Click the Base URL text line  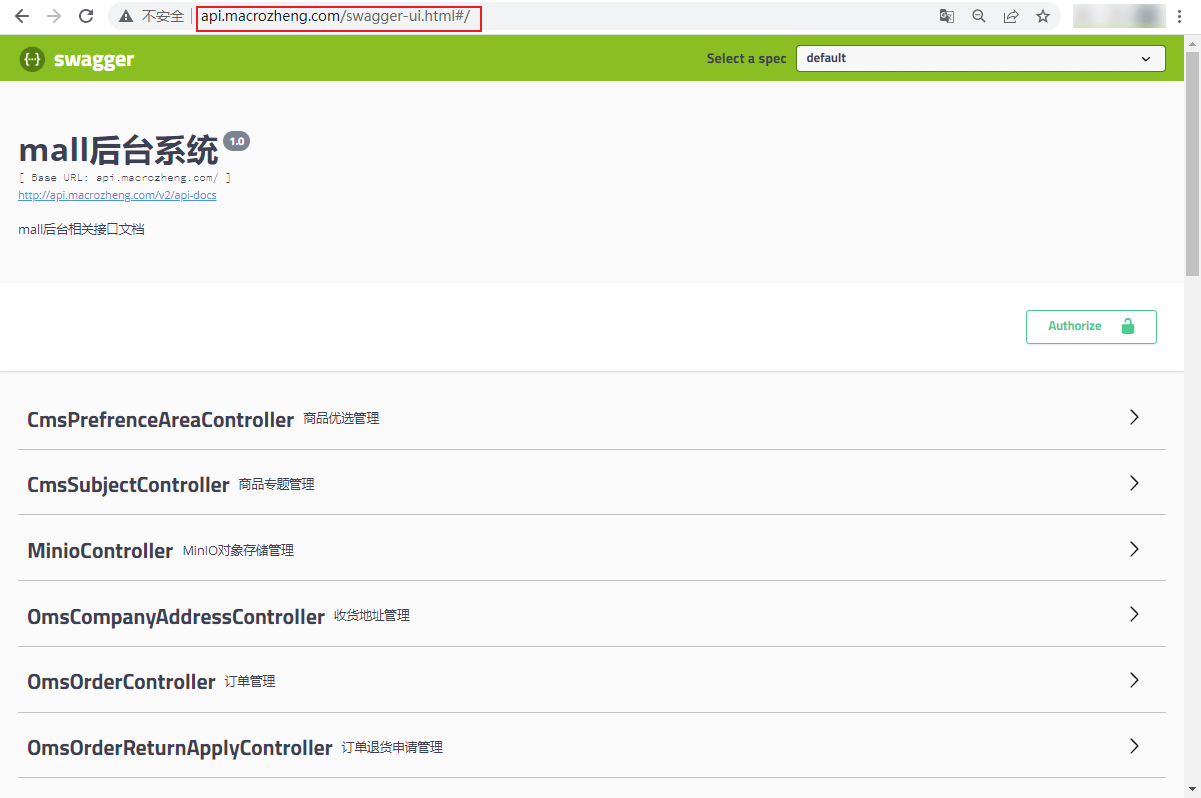coord(125,177)
